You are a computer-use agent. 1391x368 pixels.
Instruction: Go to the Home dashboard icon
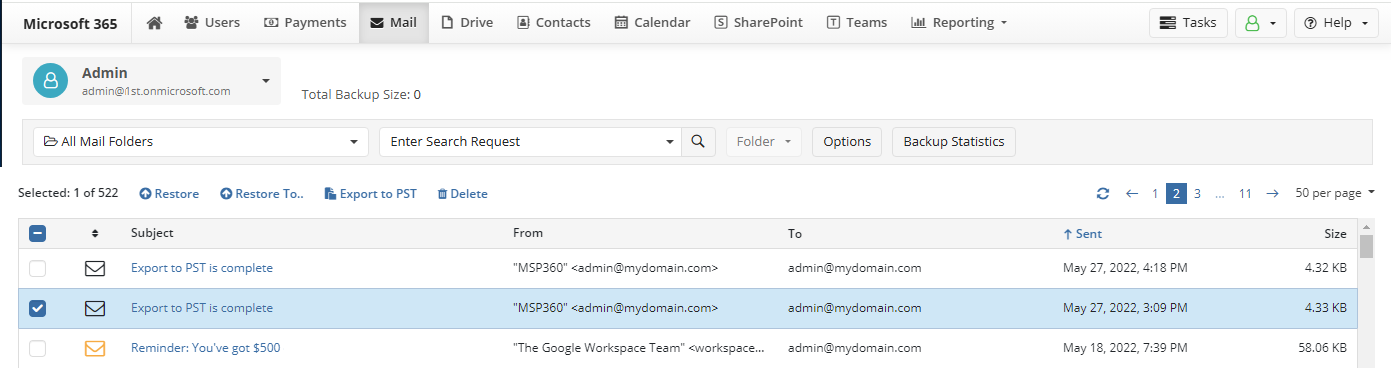[x=154, y=22]
